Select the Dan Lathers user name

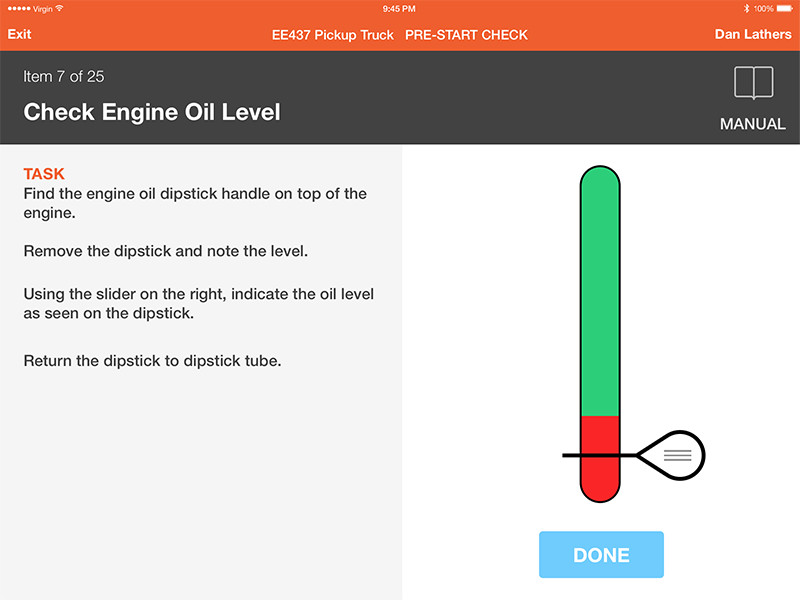pyautogui.click(x=753, y=34)
